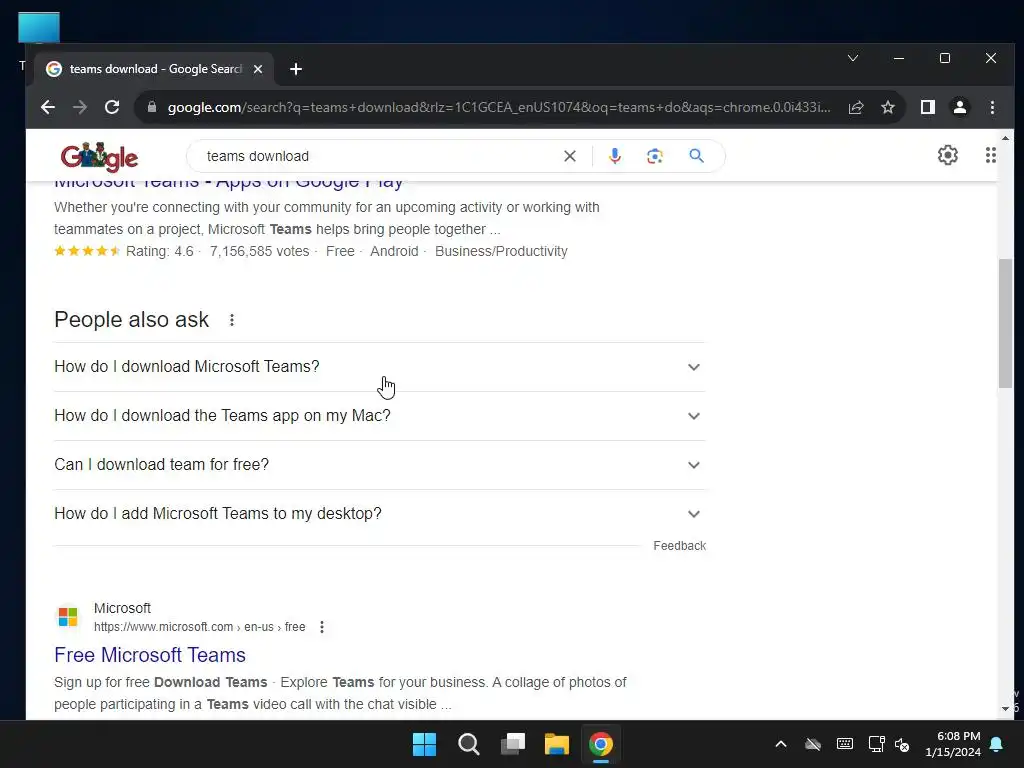Click the lock site information icon

pos(152,107)
